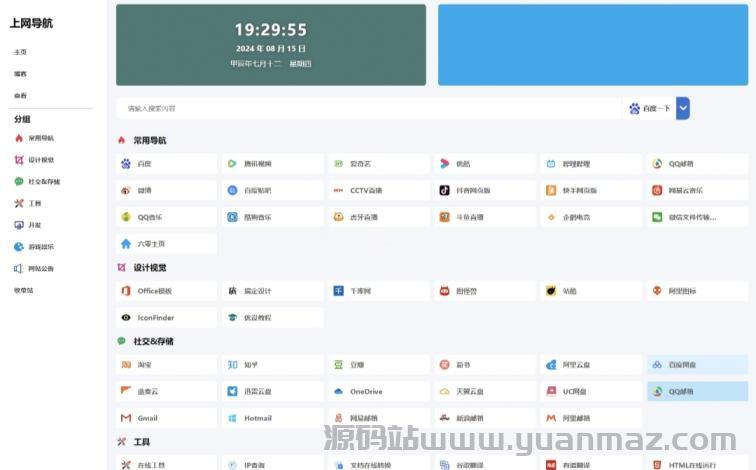The image size is (756, 470).
Task: Open the QQ音乐 icon tile
Action: (x=126, y=217)
